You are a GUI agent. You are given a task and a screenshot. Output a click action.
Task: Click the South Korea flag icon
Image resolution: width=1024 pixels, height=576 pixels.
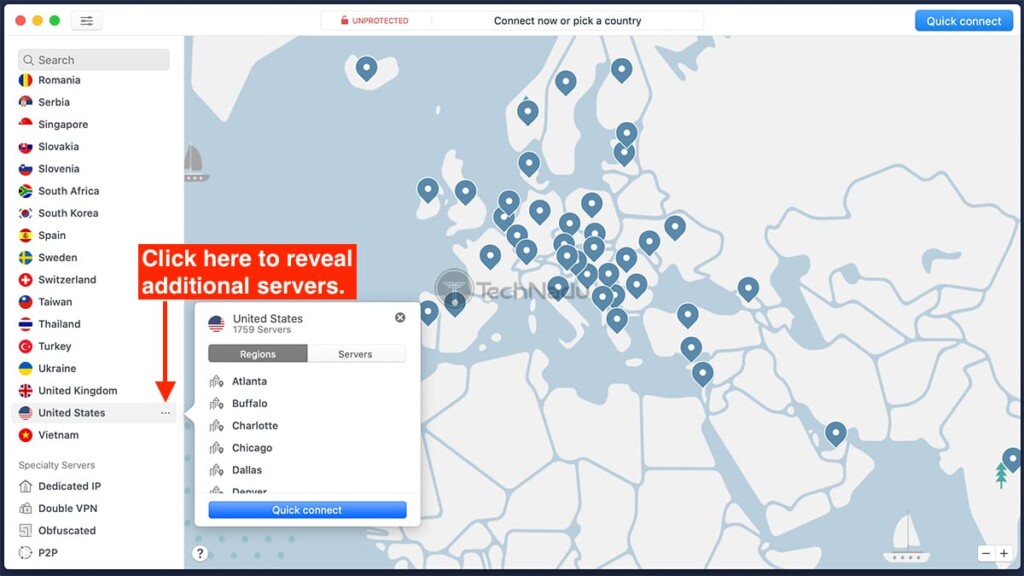(x=25, y=214)
